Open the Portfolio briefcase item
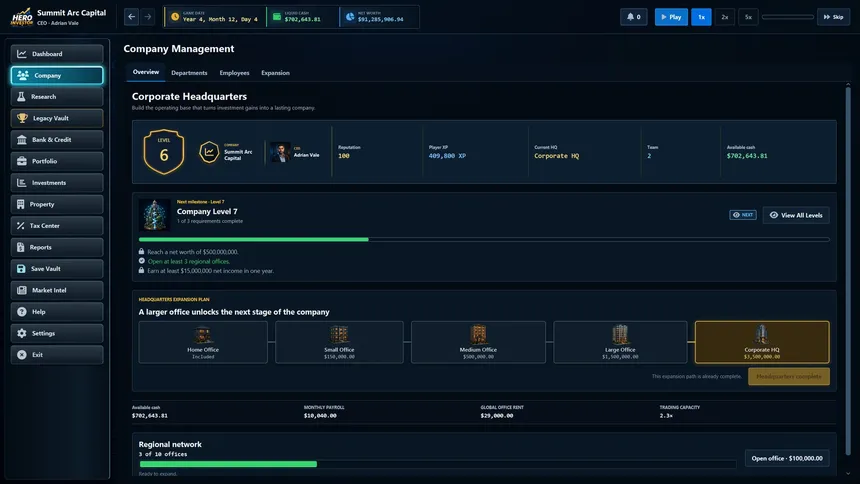 (56, 161)
